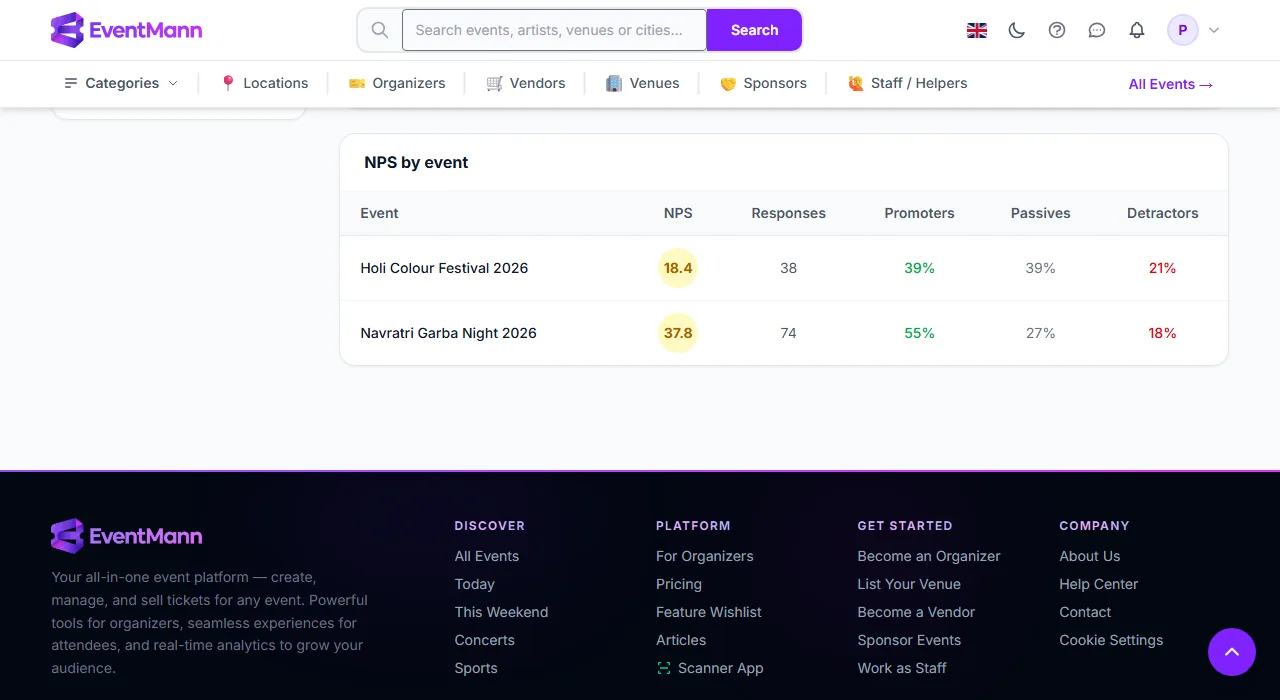1280x700 pixels.
Task: Open the Organizers menu item
Action: (397, 83)
